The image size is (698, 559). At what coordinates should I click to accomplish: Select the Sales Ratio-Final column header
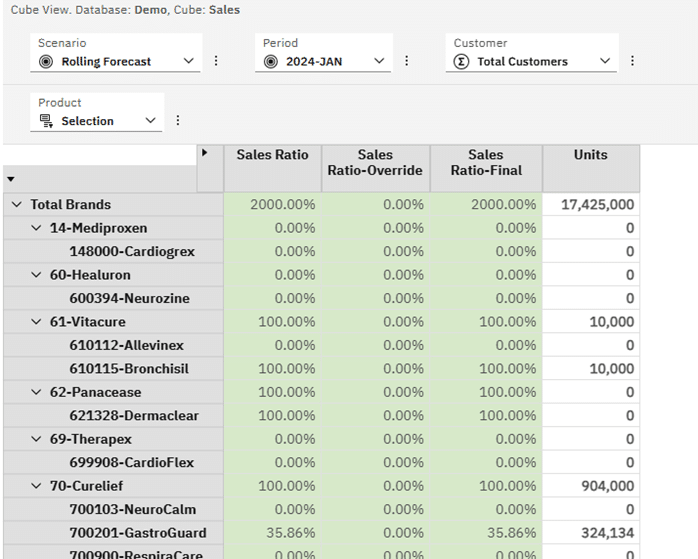click(x=486, y=168)
